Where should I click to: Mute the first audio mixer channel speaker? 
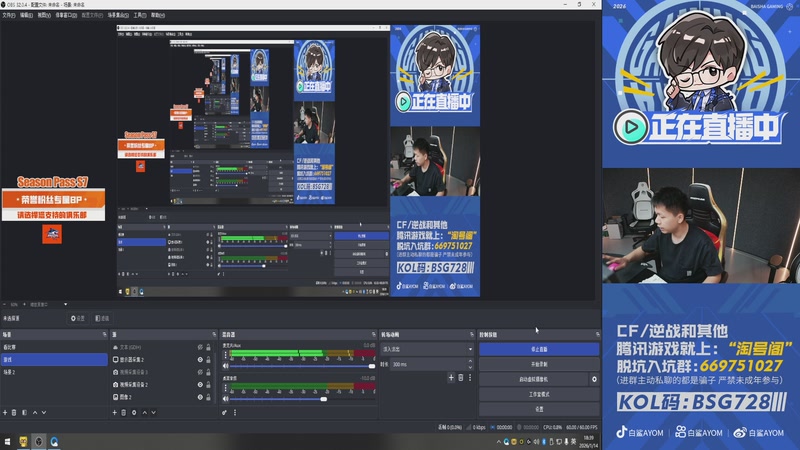click(x=226, y=366)
